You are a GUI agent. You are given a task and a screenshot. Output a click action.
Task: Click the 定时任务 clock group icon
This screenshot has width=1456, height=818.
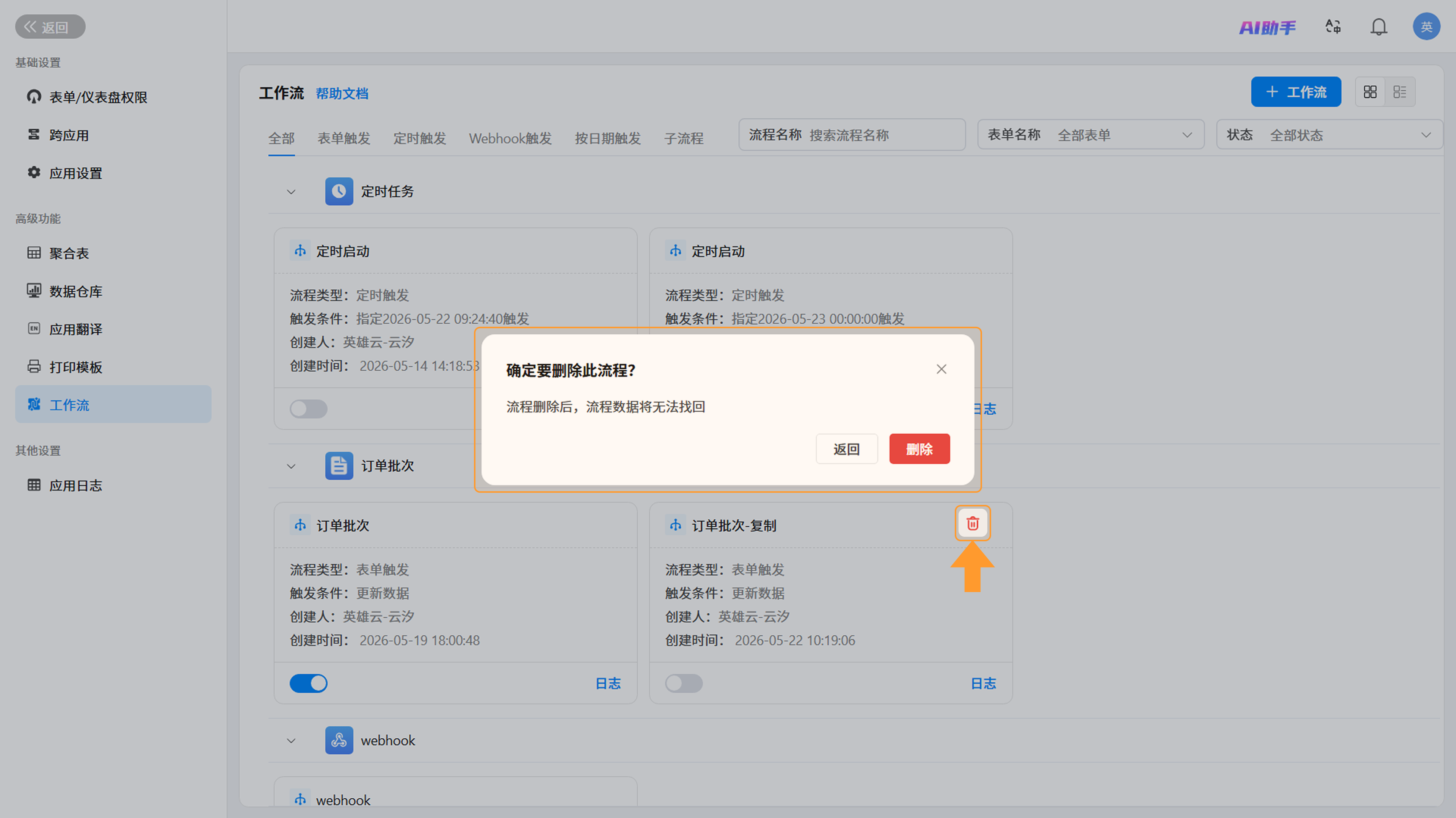(x=339, y=191)
